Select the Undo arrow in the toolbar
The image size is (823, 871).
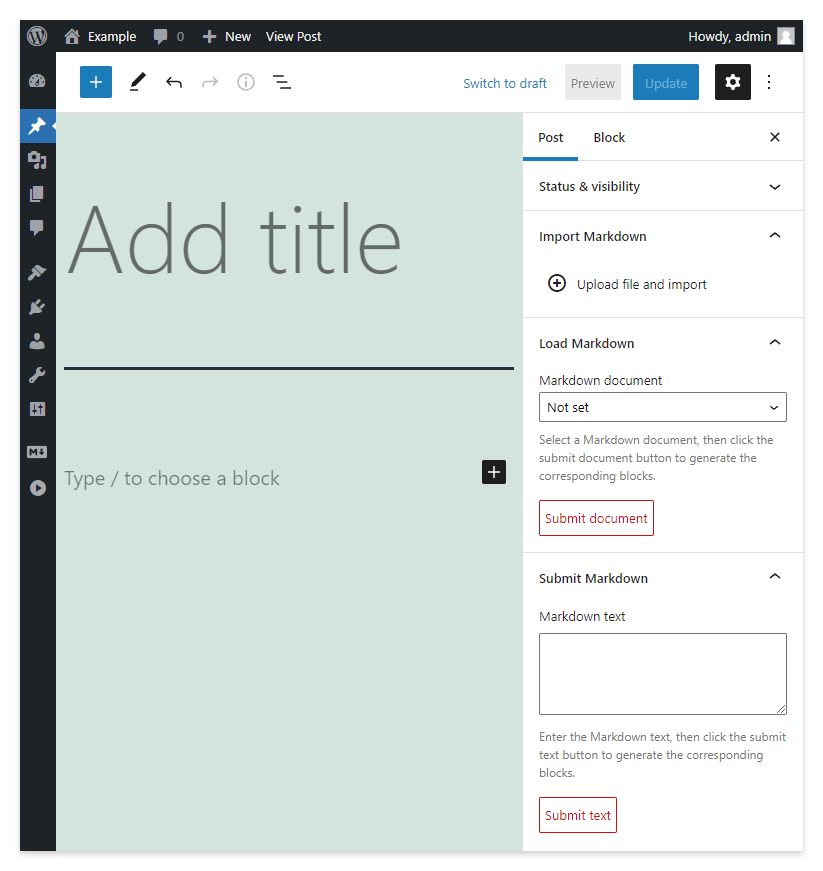[173, 82]
